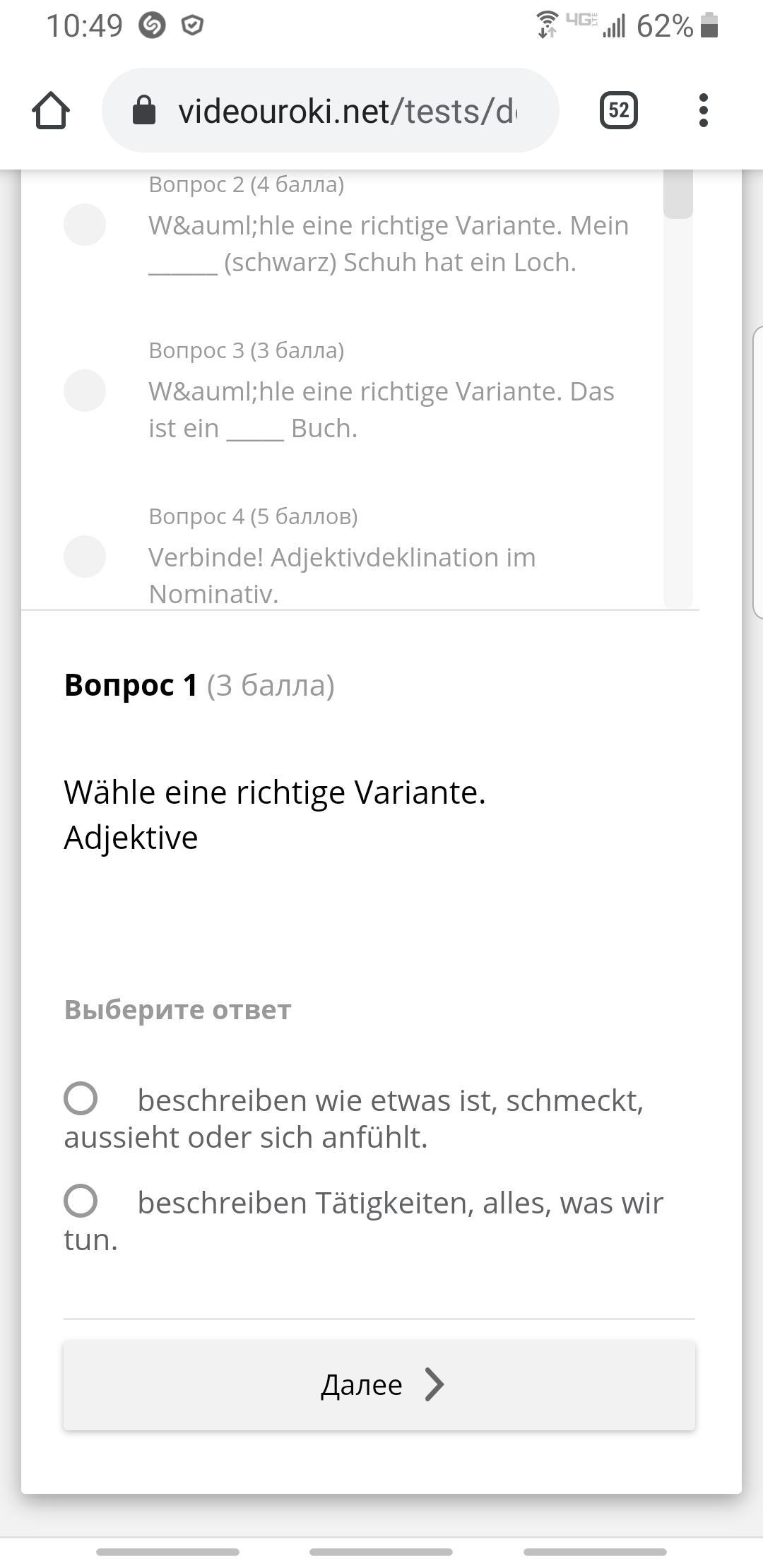
Task: Click the question list scrollbar thumb
Action: [678, 194]
